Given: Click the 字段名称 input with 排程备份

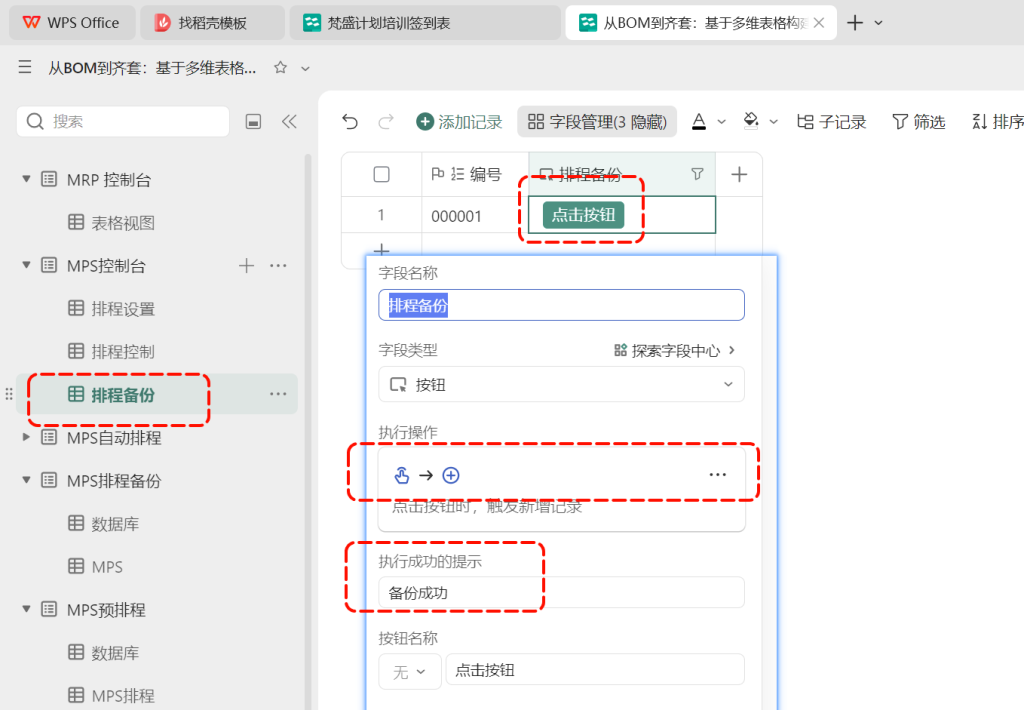Looking at the screenshot, I should (561, 305).
